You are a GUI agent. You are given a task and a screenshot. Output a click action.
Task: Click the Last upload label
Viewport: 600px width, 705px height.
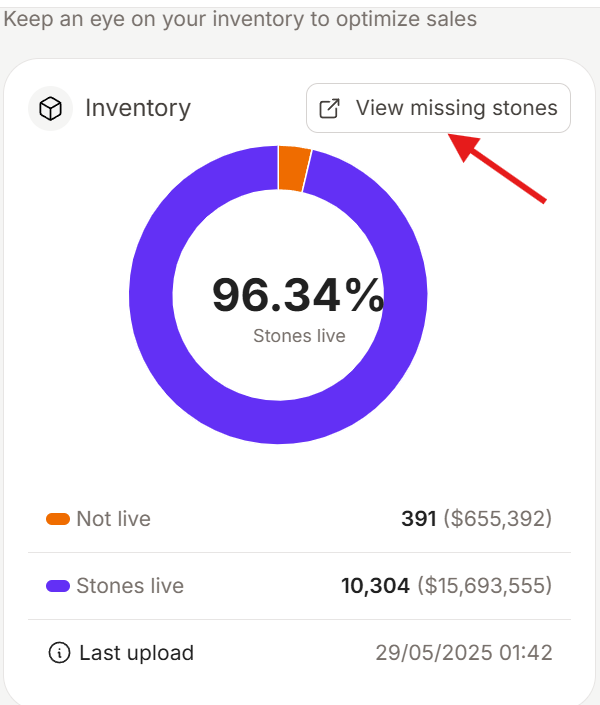[x=137, y=653]
